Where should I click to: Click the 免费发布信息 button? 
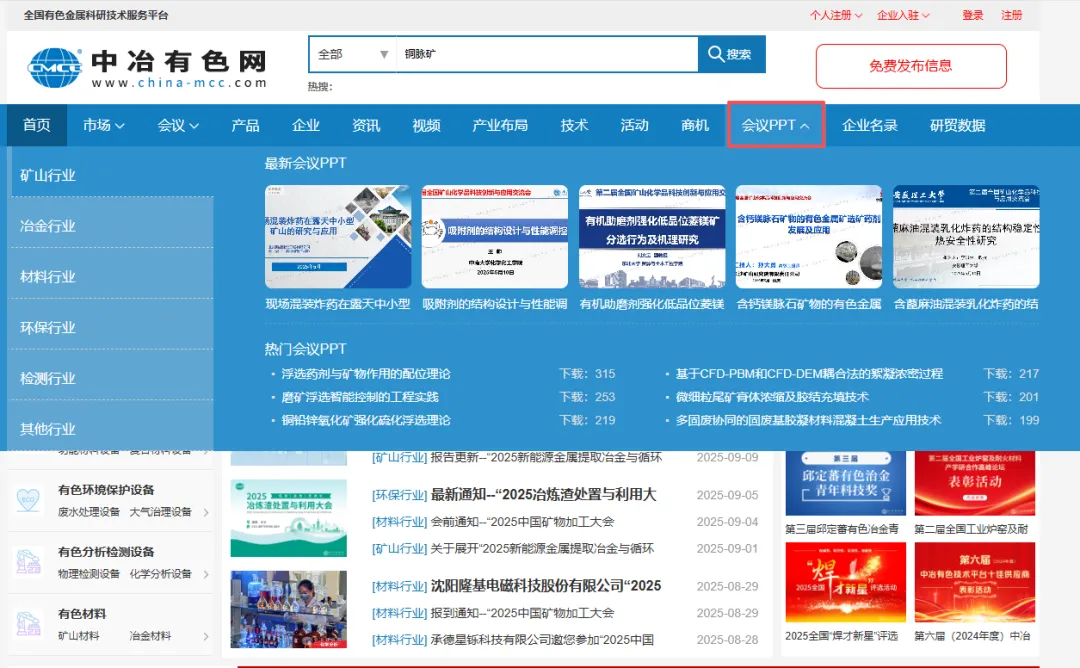pyautogui.click(x=911, y=66)
